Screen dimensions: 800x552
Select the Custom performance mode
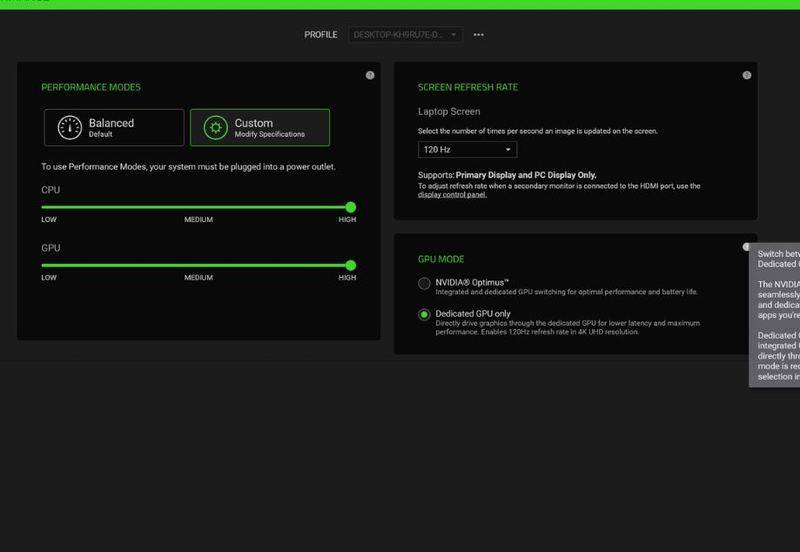point(260,128)
